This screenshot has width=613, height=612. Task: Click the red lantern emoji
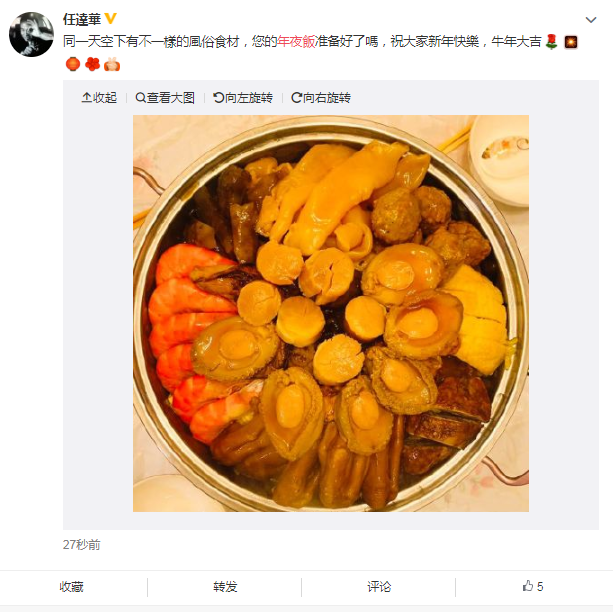click(73, 64)
